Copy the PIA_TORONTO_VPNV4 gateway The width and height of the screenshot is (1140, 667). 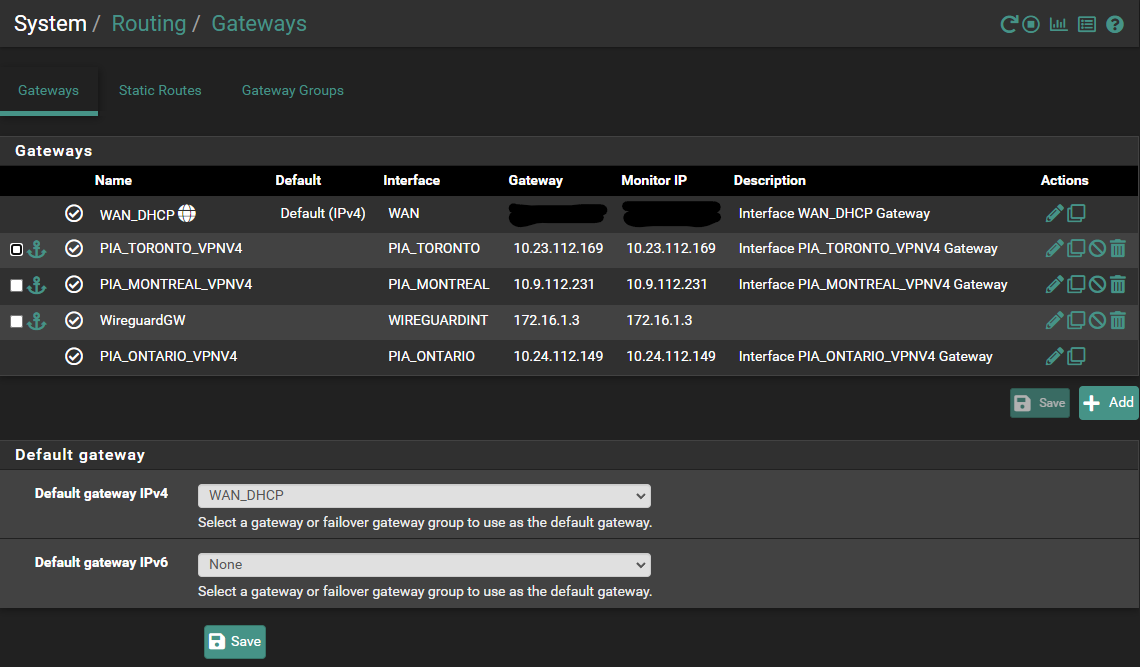tap(1076, 248)
